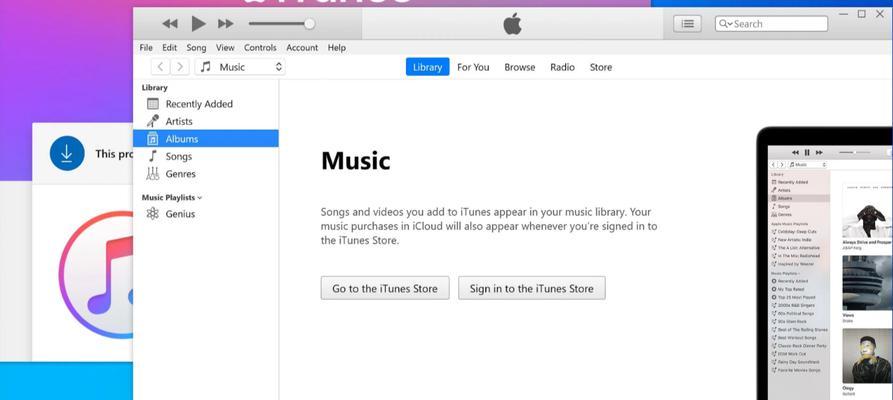The image size is (893, 400).
Task: Select the Library tab
Action: 427,67
